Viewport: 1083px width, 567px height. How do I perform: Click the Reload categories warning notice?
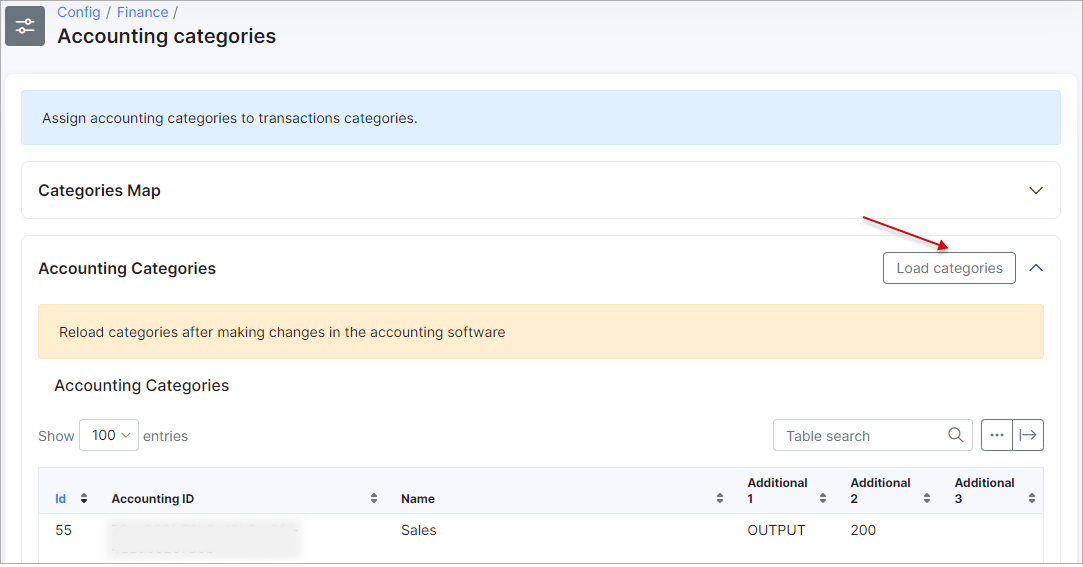point(541,331)
